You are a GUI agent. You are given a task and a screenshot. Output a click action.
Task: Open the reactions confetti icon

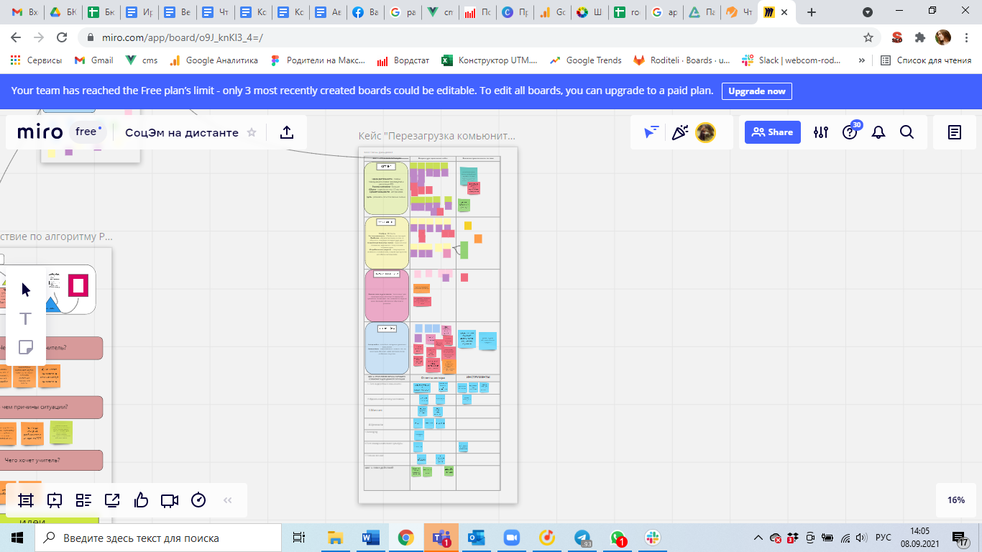click(x=680, y=132)
